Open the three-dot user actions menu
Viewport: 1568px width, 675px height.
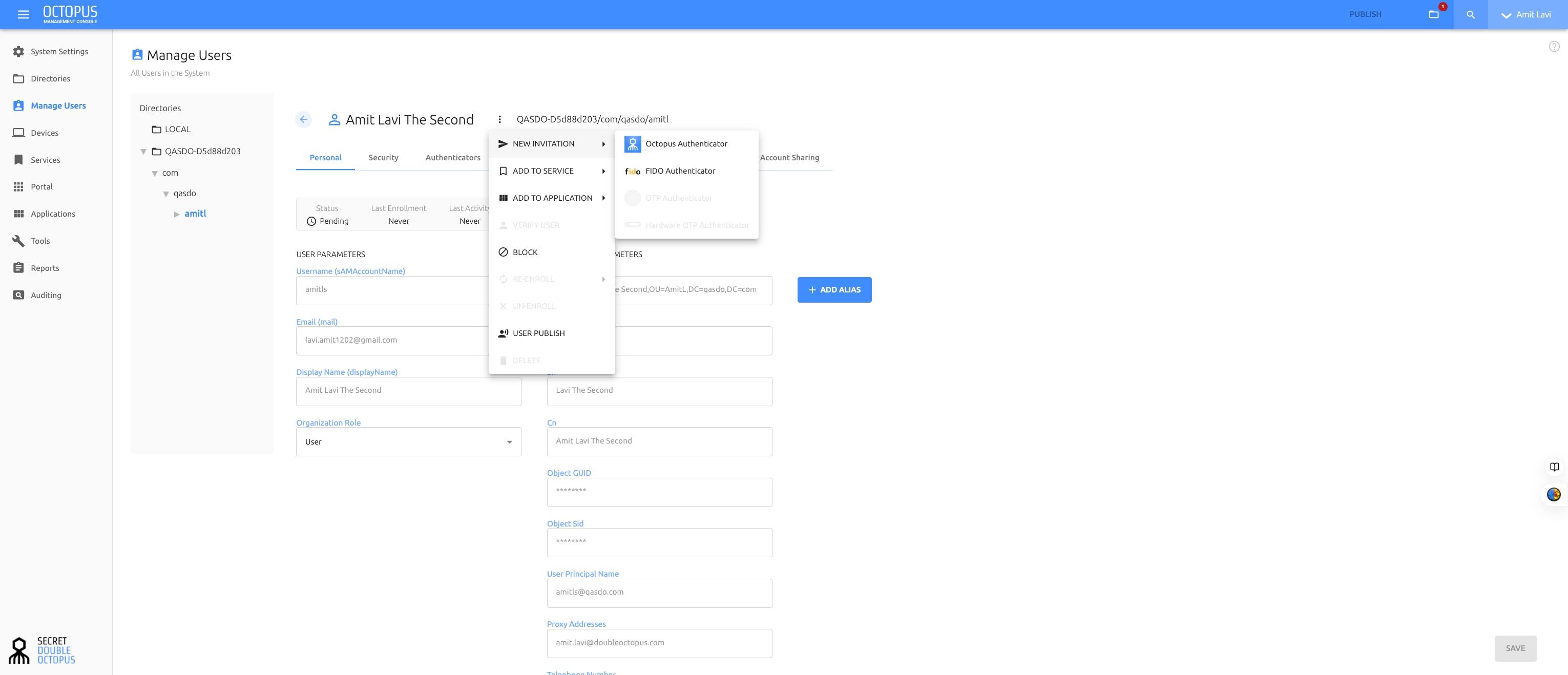(500, 119)
